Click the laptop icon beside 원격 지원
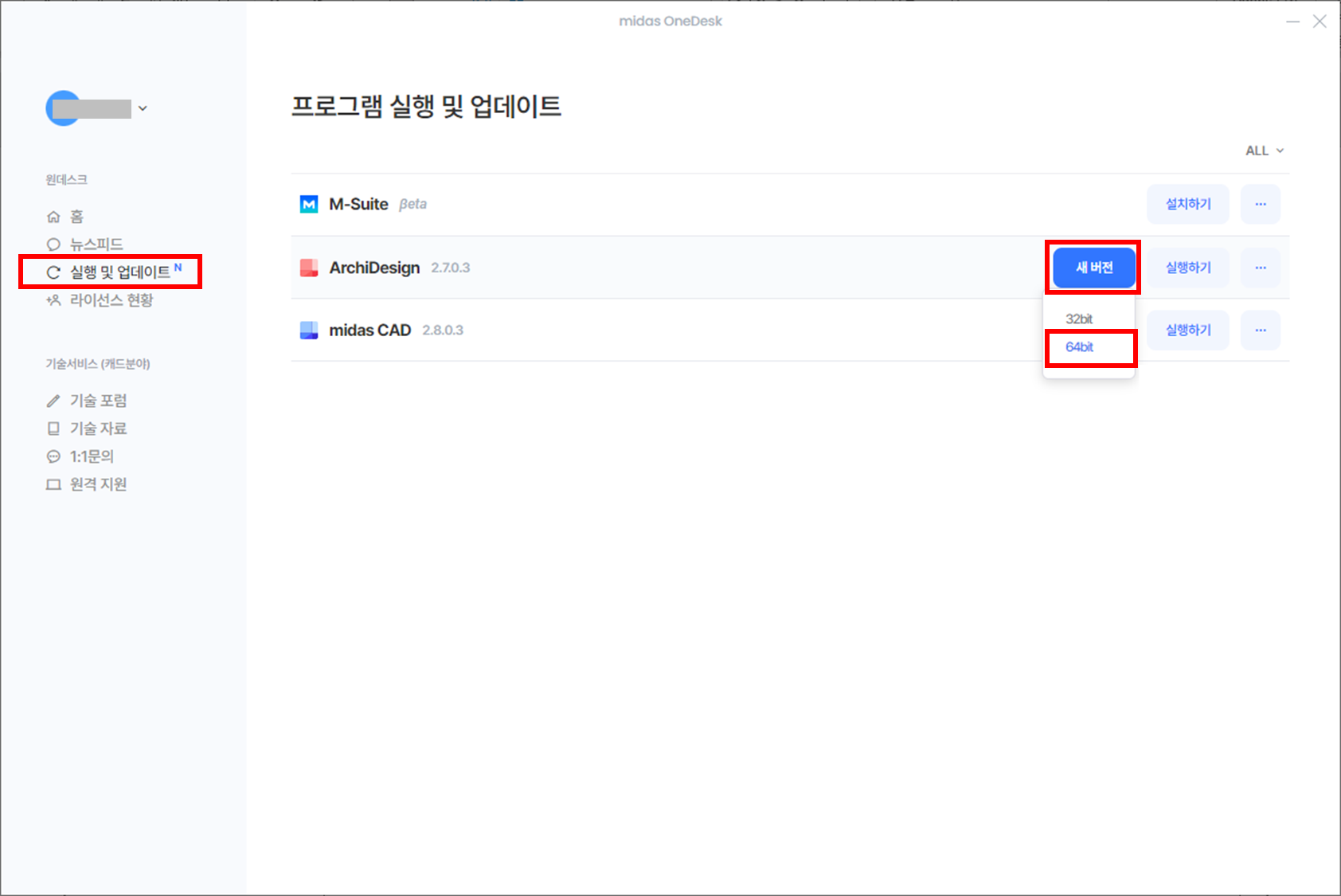Screen dimensions: 1341x896 [53, 484]
